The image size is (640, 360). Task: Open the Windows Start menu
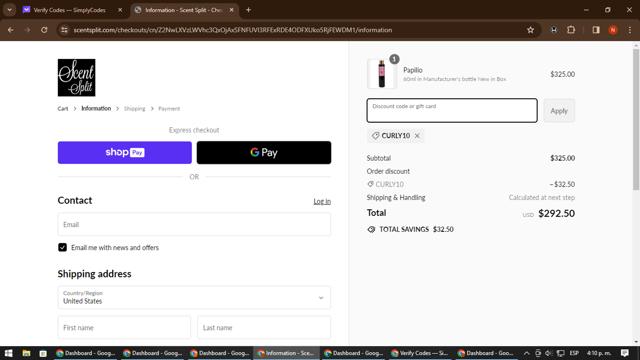(9, 353)
